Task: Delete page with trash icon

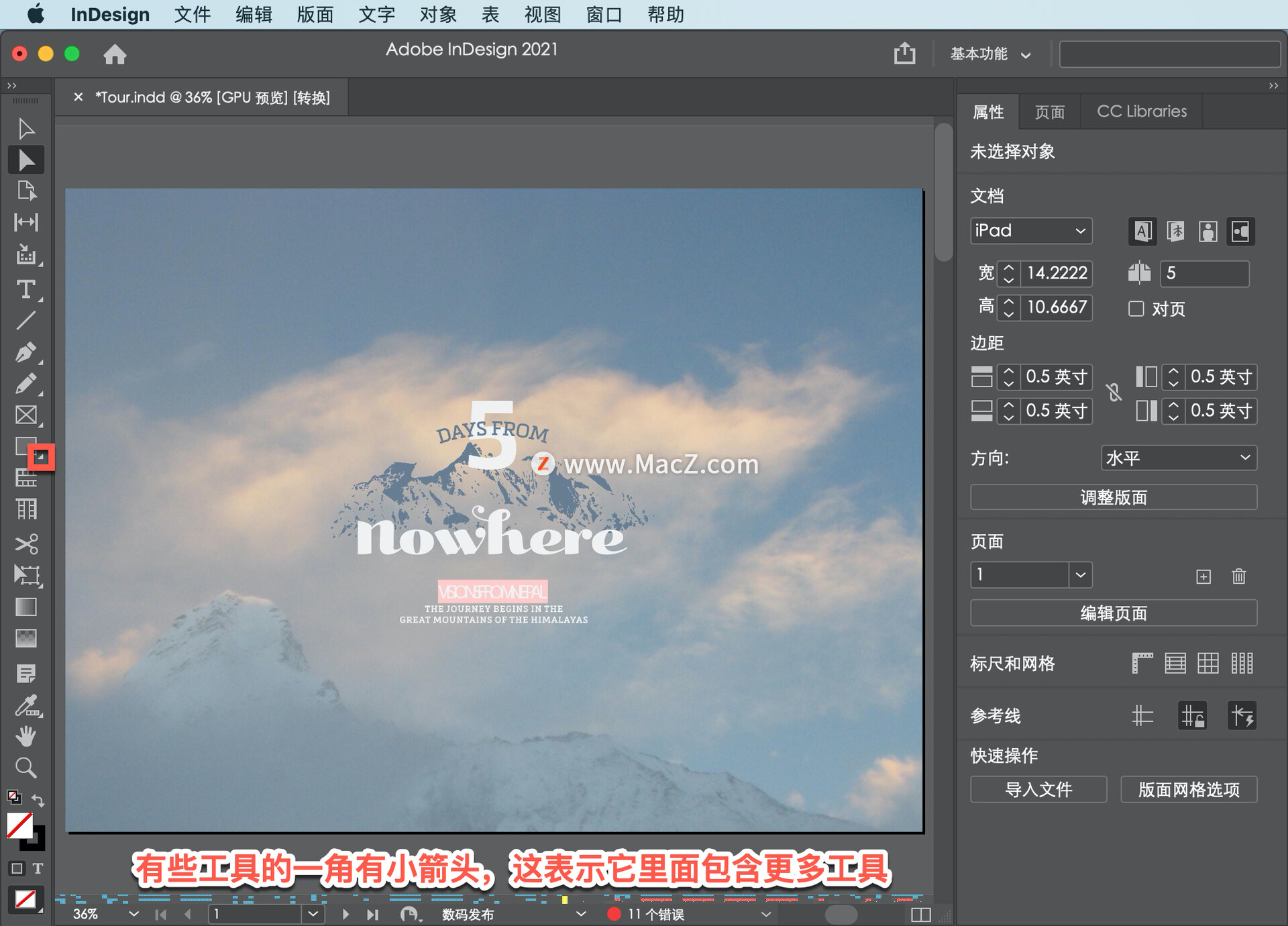Action: click(x=1238, y=576)
